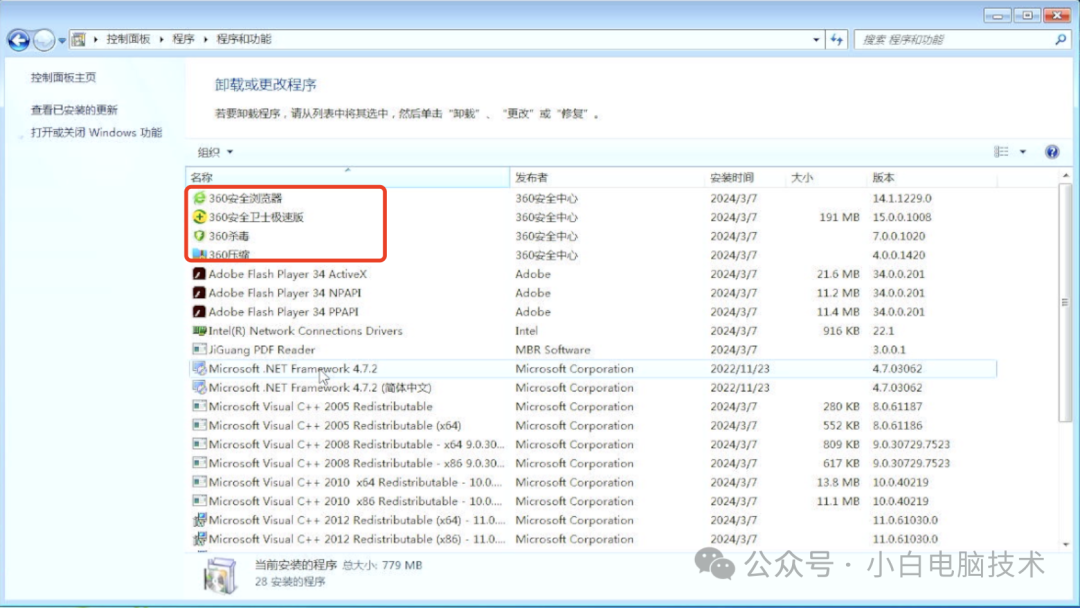The image size is (1080, 608).
Task: Select Adobe Flash Player 34 ActiveX entry
Action: (593, 274)
